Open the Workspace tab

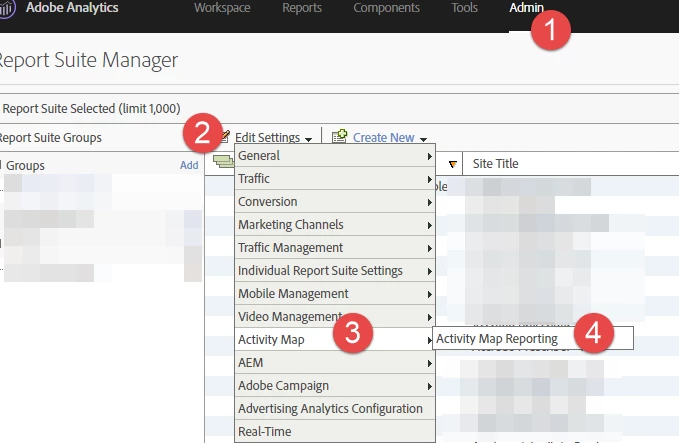[x=222, y=8]
